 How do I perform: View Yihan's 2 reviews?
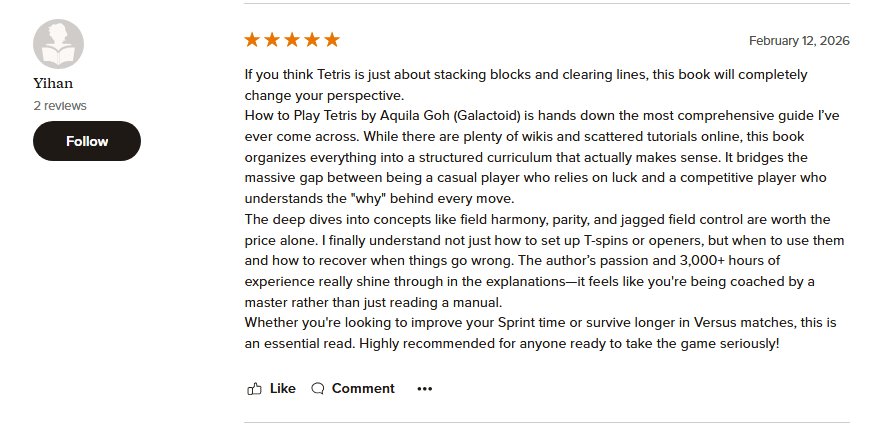point(60,105)
